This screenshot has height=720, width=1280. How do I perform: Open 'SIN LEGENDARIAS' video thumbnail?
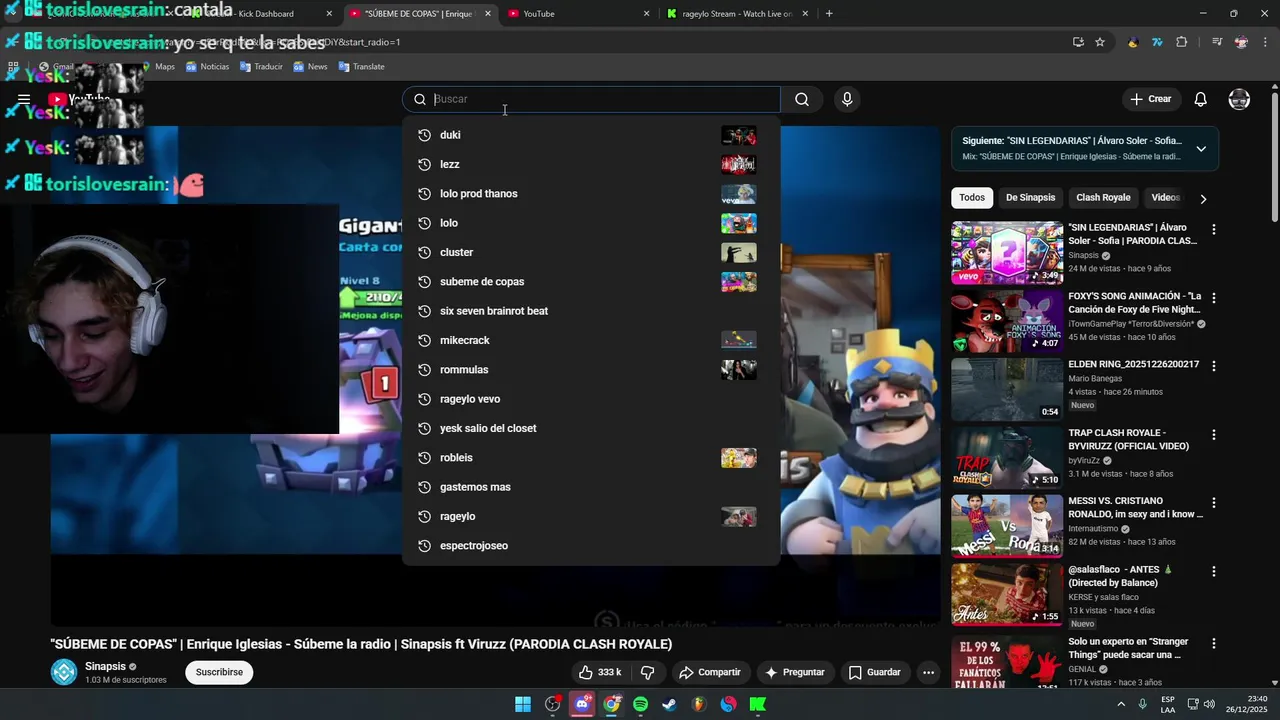coord(1007,253)
